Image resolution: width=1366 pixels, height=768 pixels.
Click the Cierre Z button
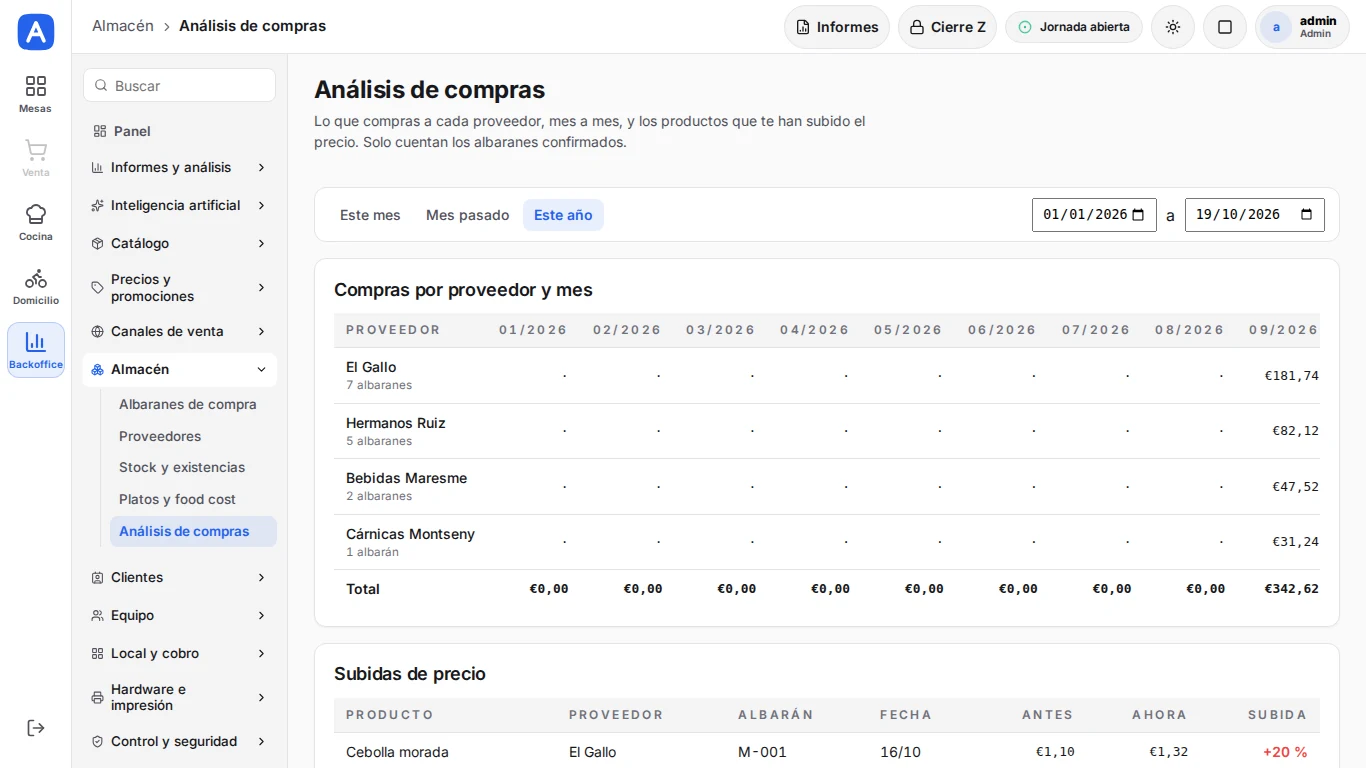point(947,27)
